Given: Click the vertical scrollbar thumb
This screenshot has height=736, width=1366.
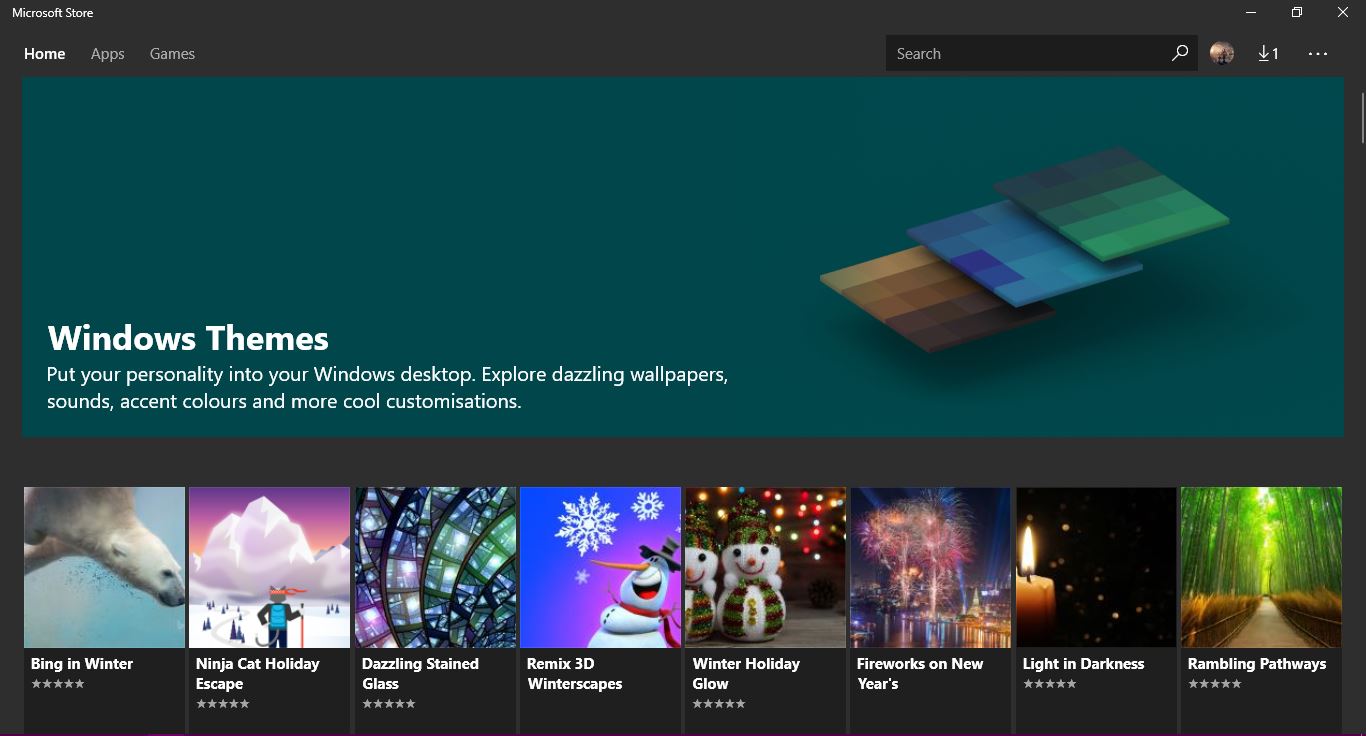Looking at the screenshot, I should (1362, 117).
